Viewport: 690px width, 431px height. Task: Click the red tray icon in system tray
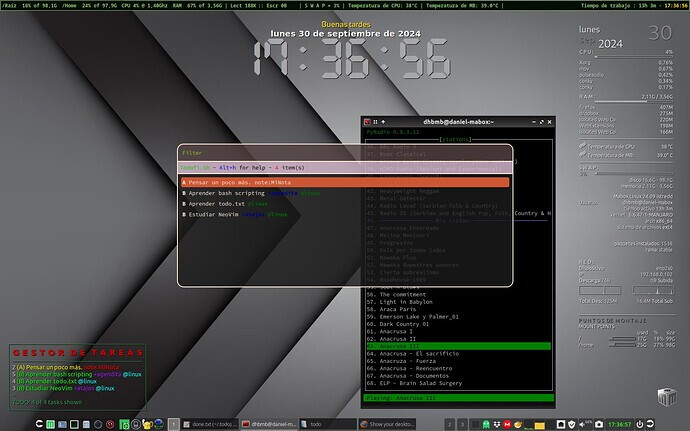click(x=506, y=424)
